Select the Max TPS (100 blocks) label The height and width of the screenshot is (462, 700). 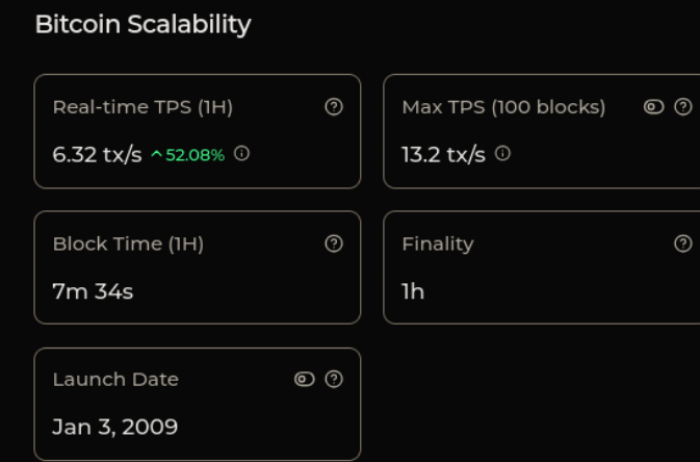tap(503, 107)
